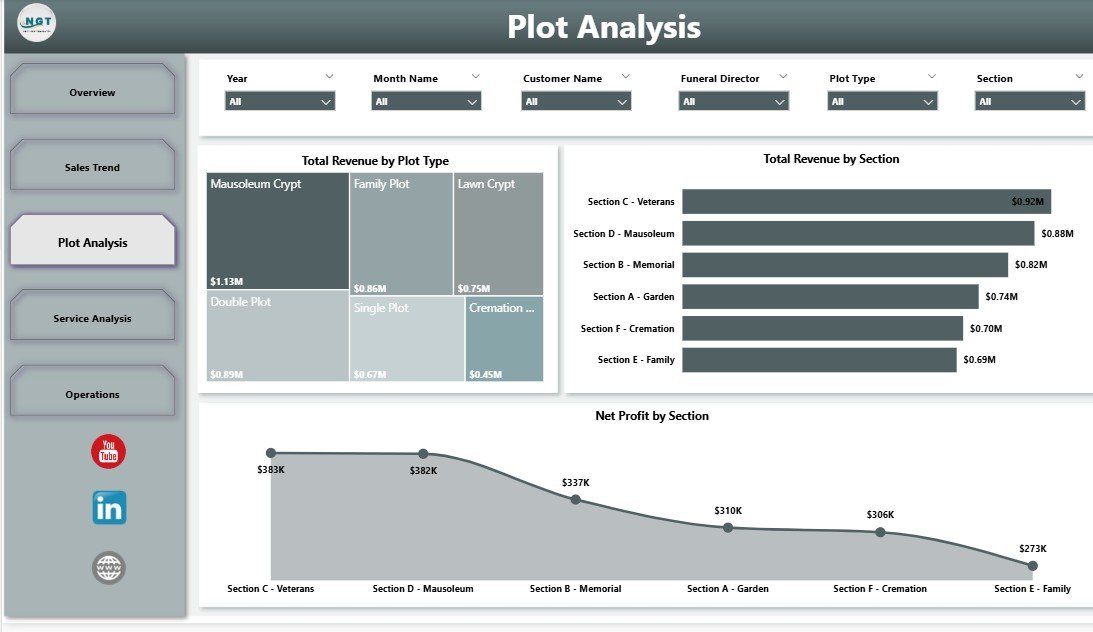The width and height of the screenshot is (1093, 632).
Task: Click the LinkedIn profile icon
Action: pos(107,508)
